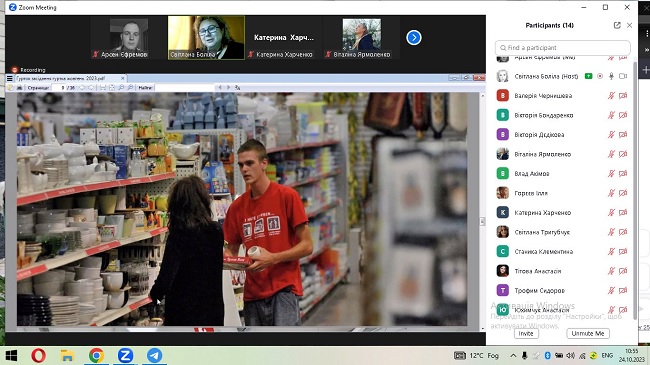Click the Invite button

526,333
